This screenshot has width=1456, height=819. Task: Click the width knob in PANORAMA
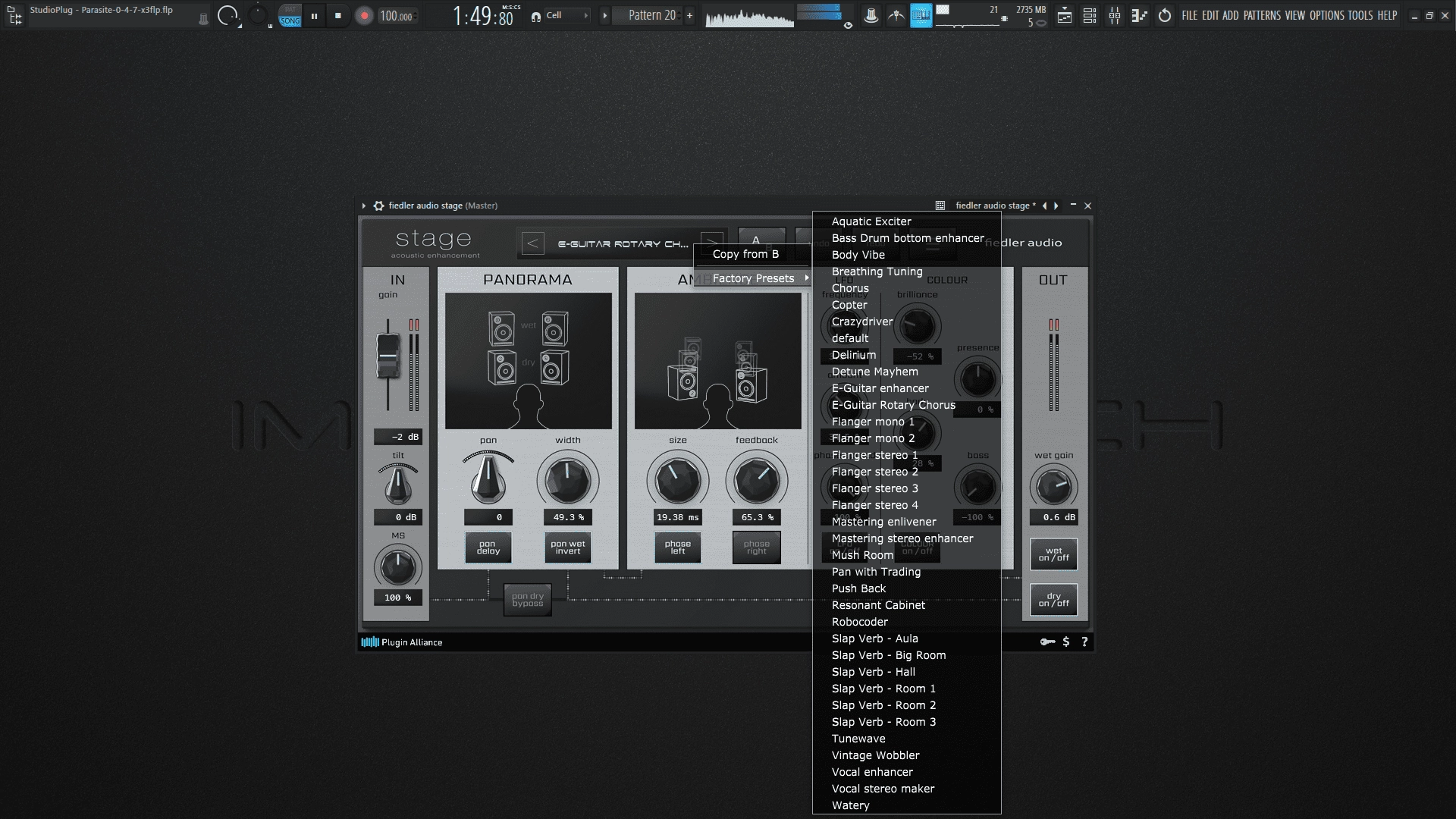point(567,479)
